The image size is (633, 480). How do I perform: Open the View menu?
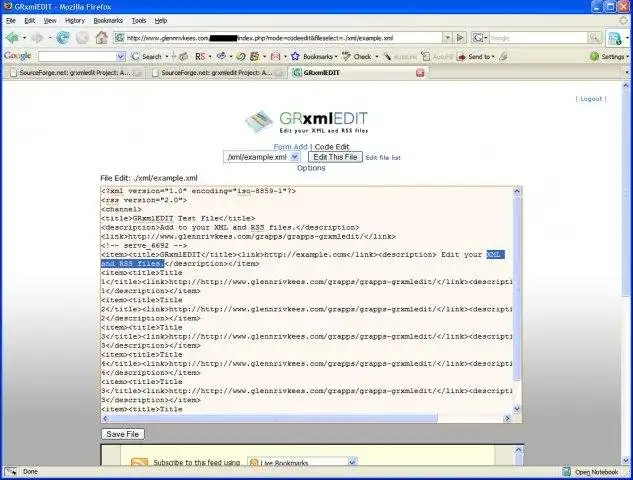pyautogui.click(x=50, y=21)
